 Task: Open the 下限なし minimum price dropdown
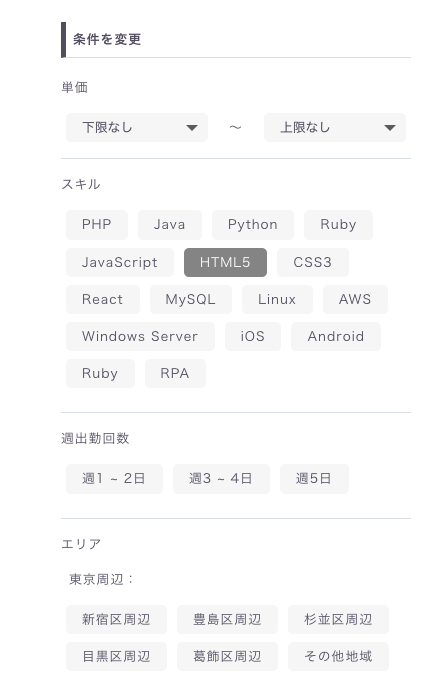pos(137,128)
